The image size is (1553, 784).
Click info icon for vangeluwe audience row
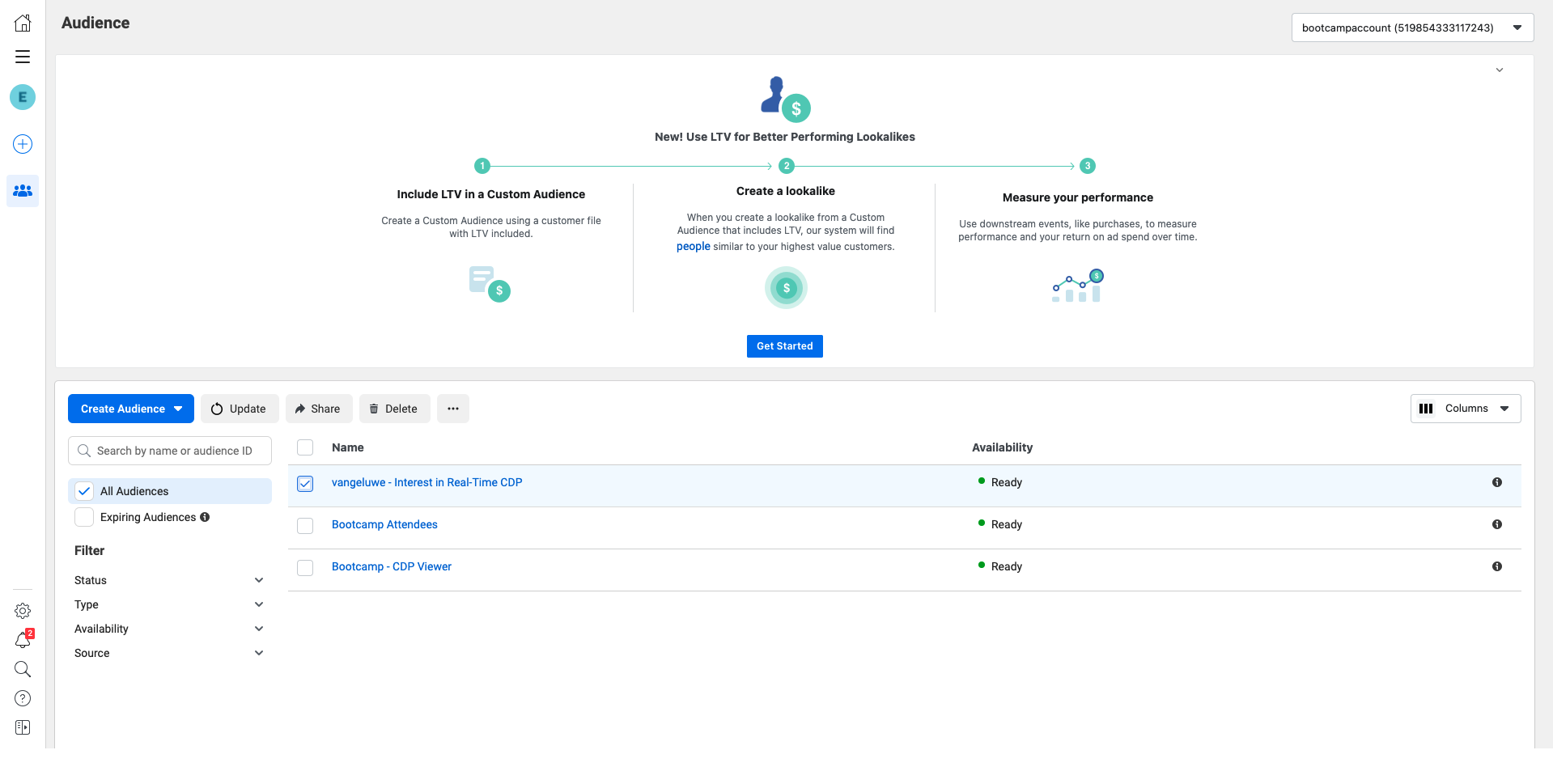pos(1497,482)
